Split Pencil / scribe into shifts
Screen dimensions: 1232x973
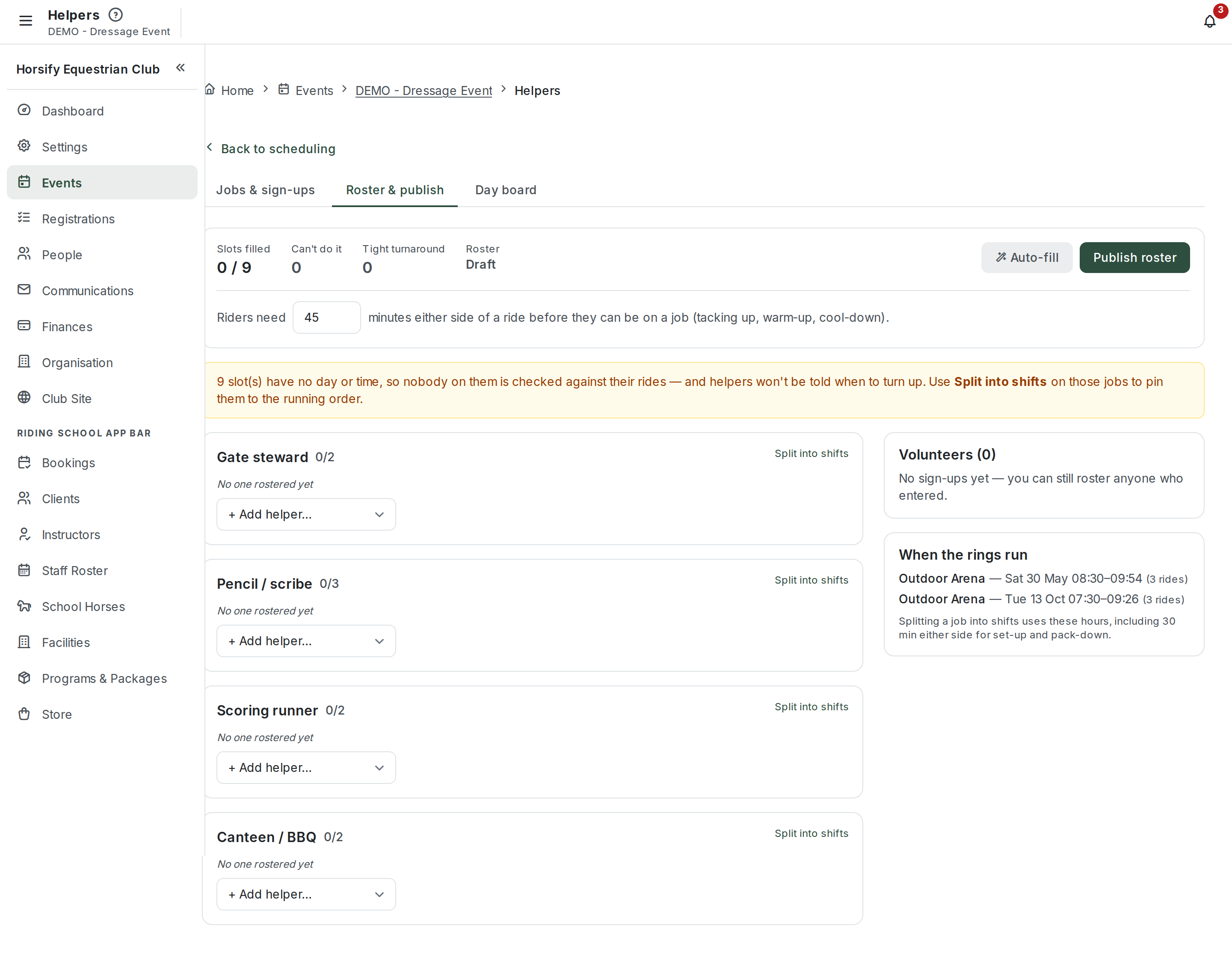pyautogui.click(x=811, y=580)
